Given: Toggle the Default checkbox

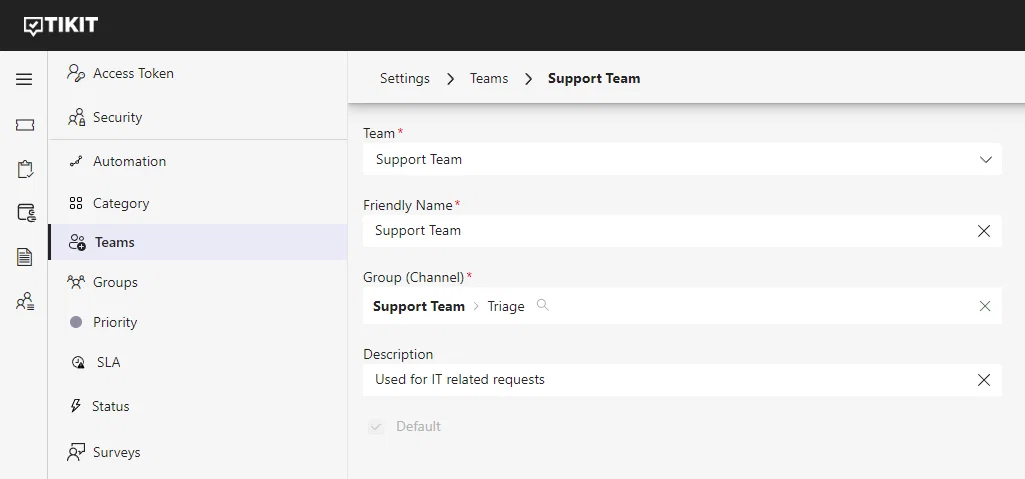Looking at the screenshot, I should pyautogui.click(x=376, y=427).
